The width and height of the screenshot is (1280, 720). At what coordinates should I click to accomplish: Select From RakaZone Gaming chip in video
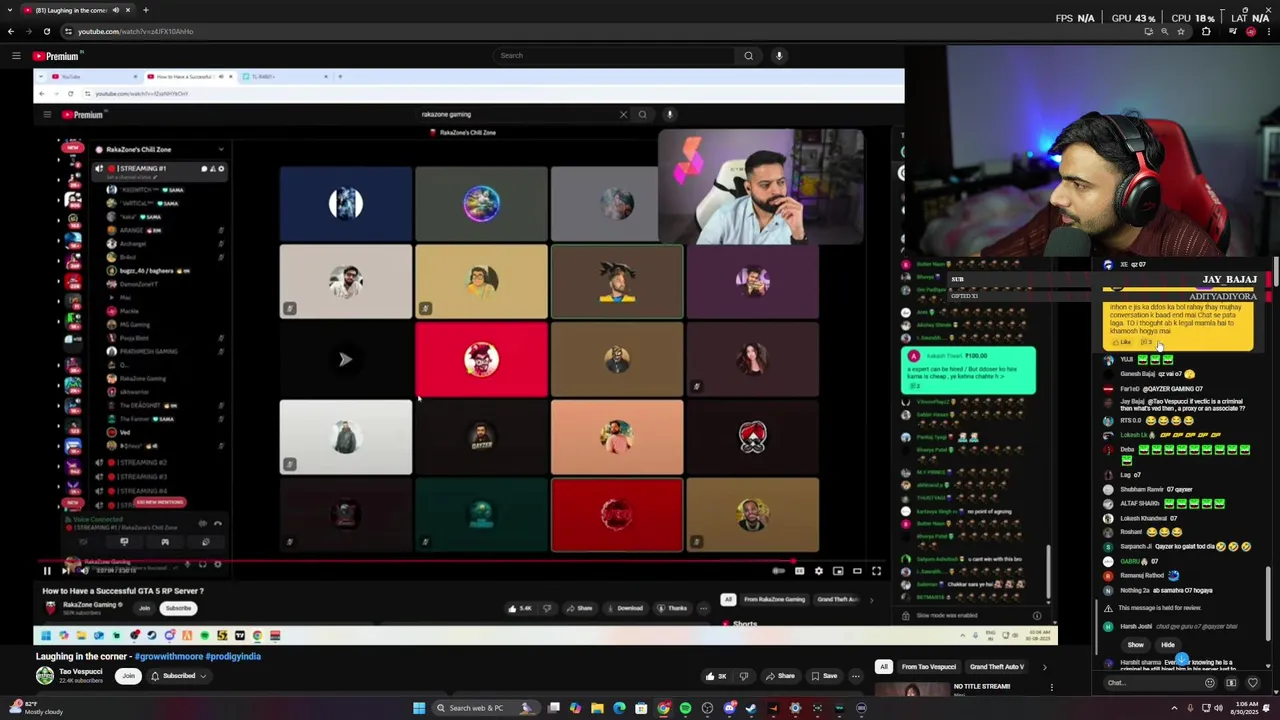[x=774, y=599]
